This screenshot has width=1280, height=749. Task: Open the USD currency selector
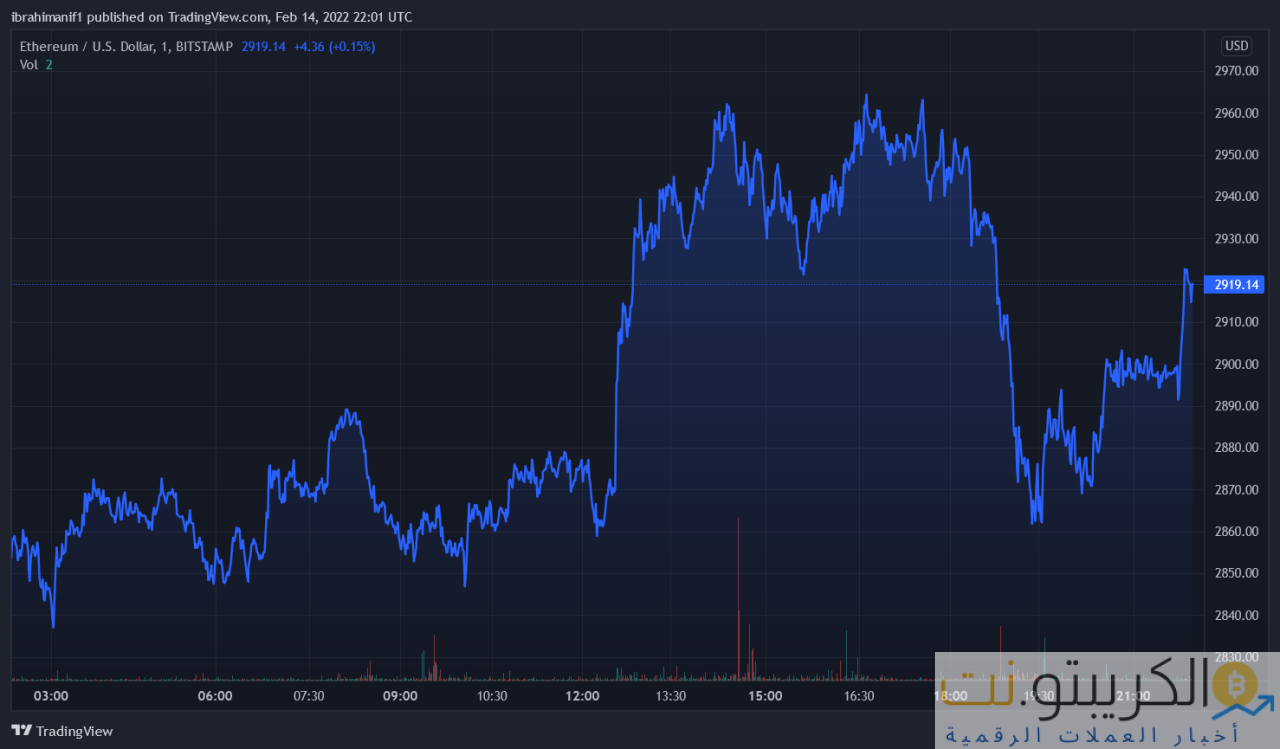(1237, 46)
